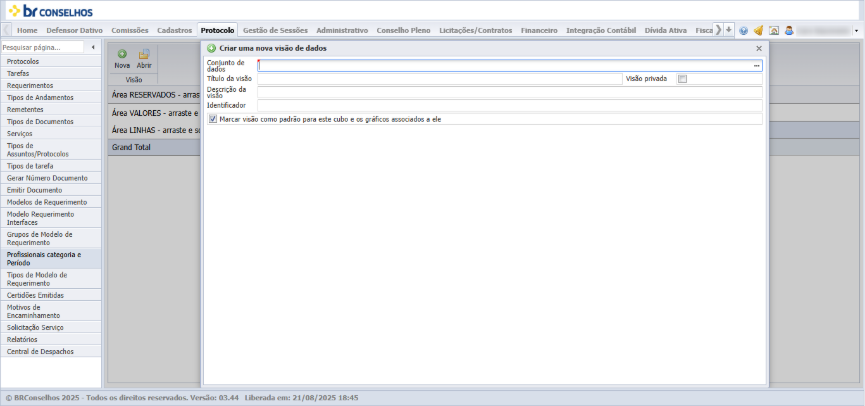Open Tipos de Andamentos sidebar item

(51, 98)
